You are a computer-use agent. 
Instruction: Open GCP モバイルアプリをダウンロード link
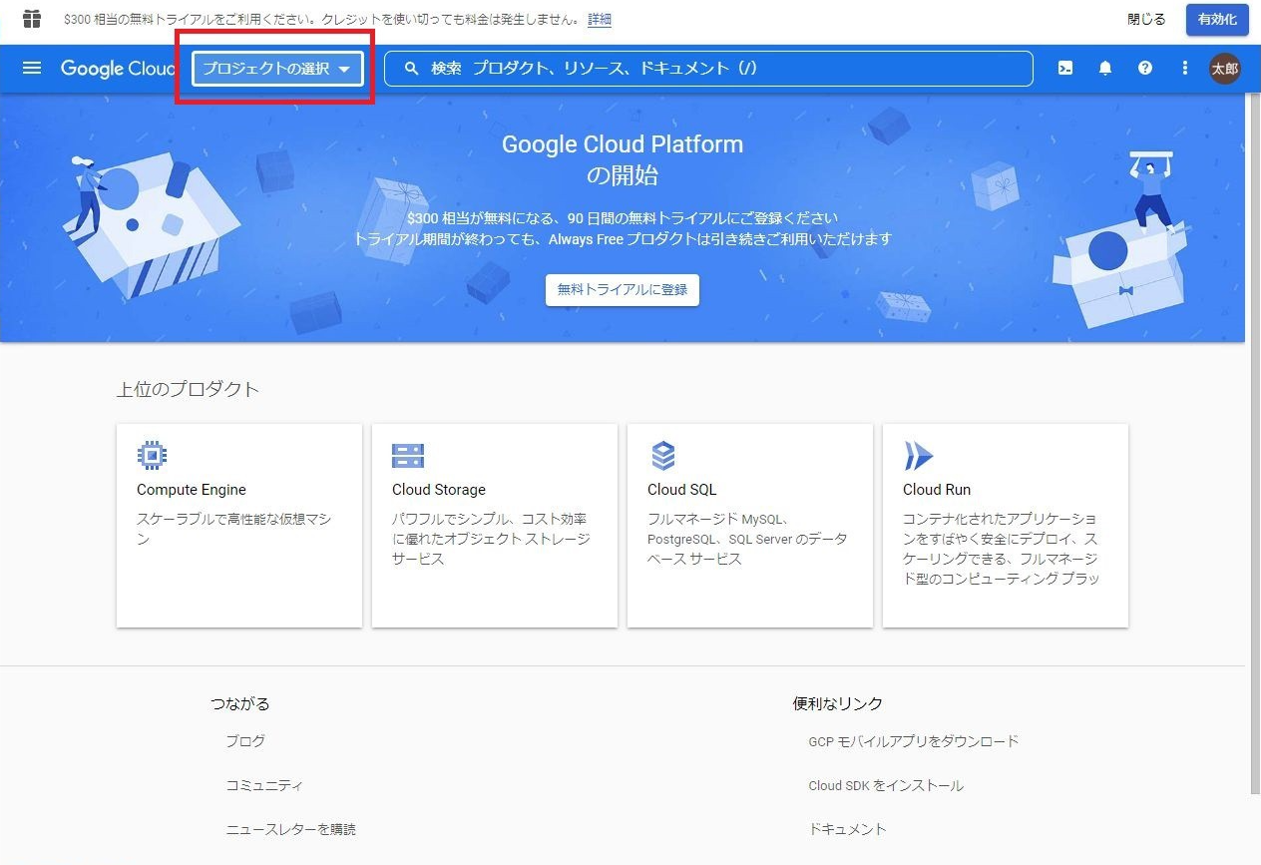click(913, 741)
